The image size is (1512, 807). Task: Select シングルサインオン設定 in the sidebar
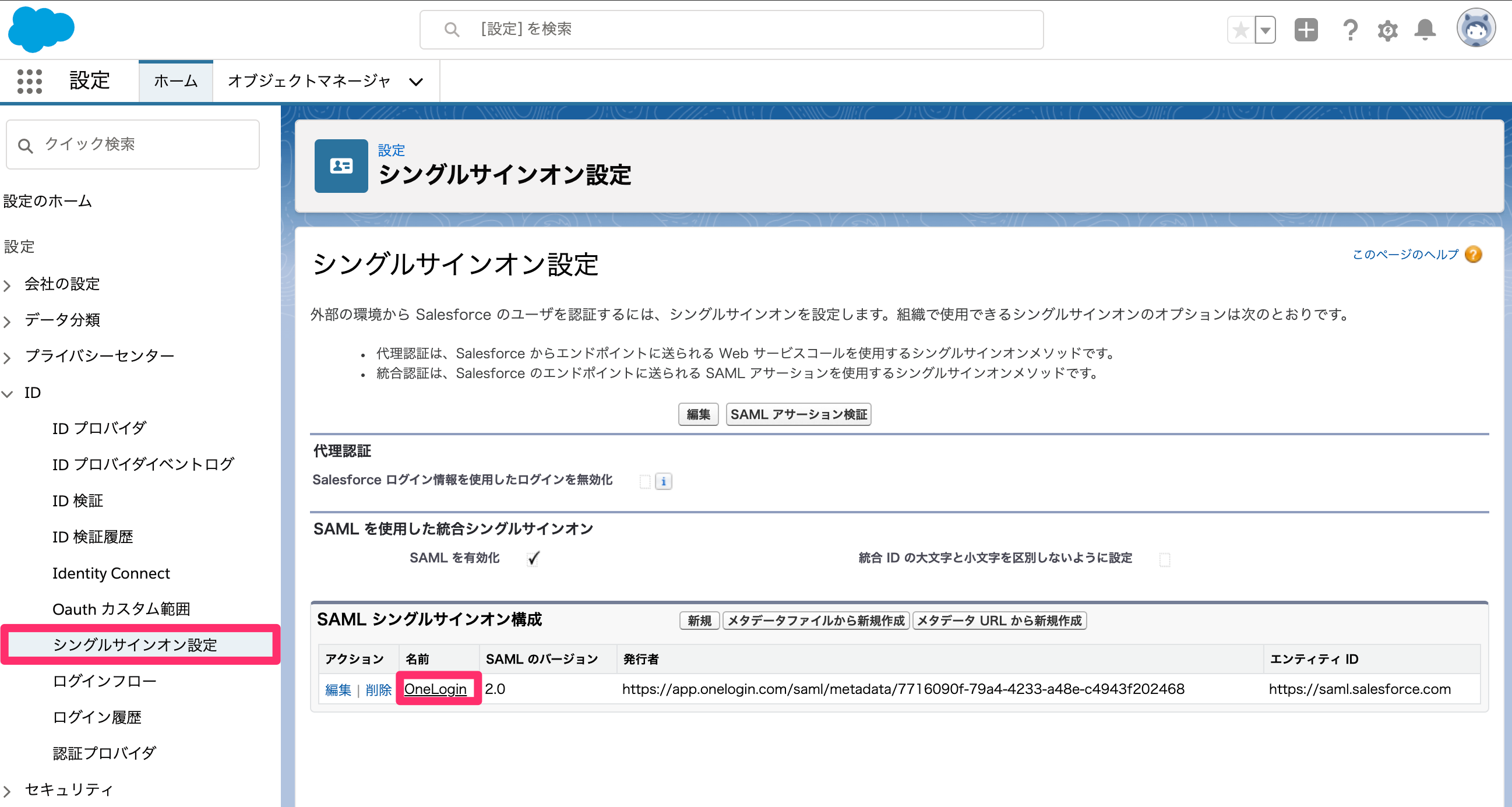pos(140,645)
